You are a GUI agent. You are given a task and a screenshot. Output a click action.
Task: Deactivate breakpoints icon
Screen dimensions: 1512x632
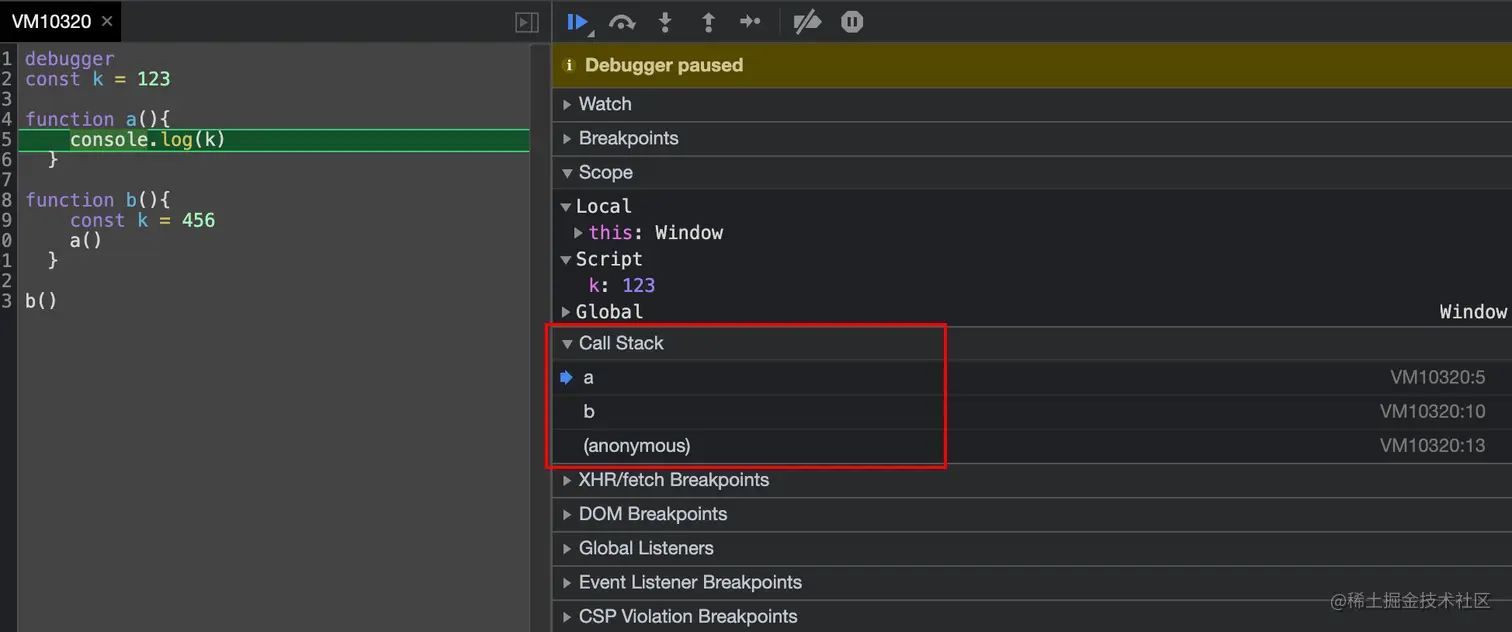(807, 22)
